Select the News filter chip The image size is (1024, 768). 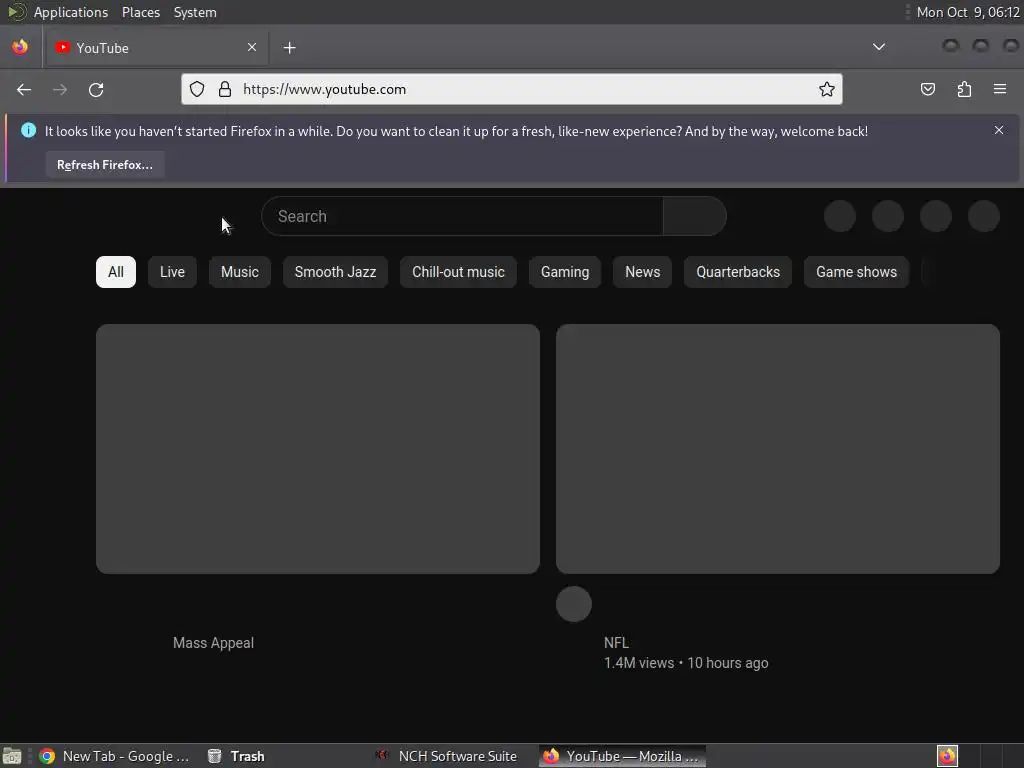(x=643, y=272)
